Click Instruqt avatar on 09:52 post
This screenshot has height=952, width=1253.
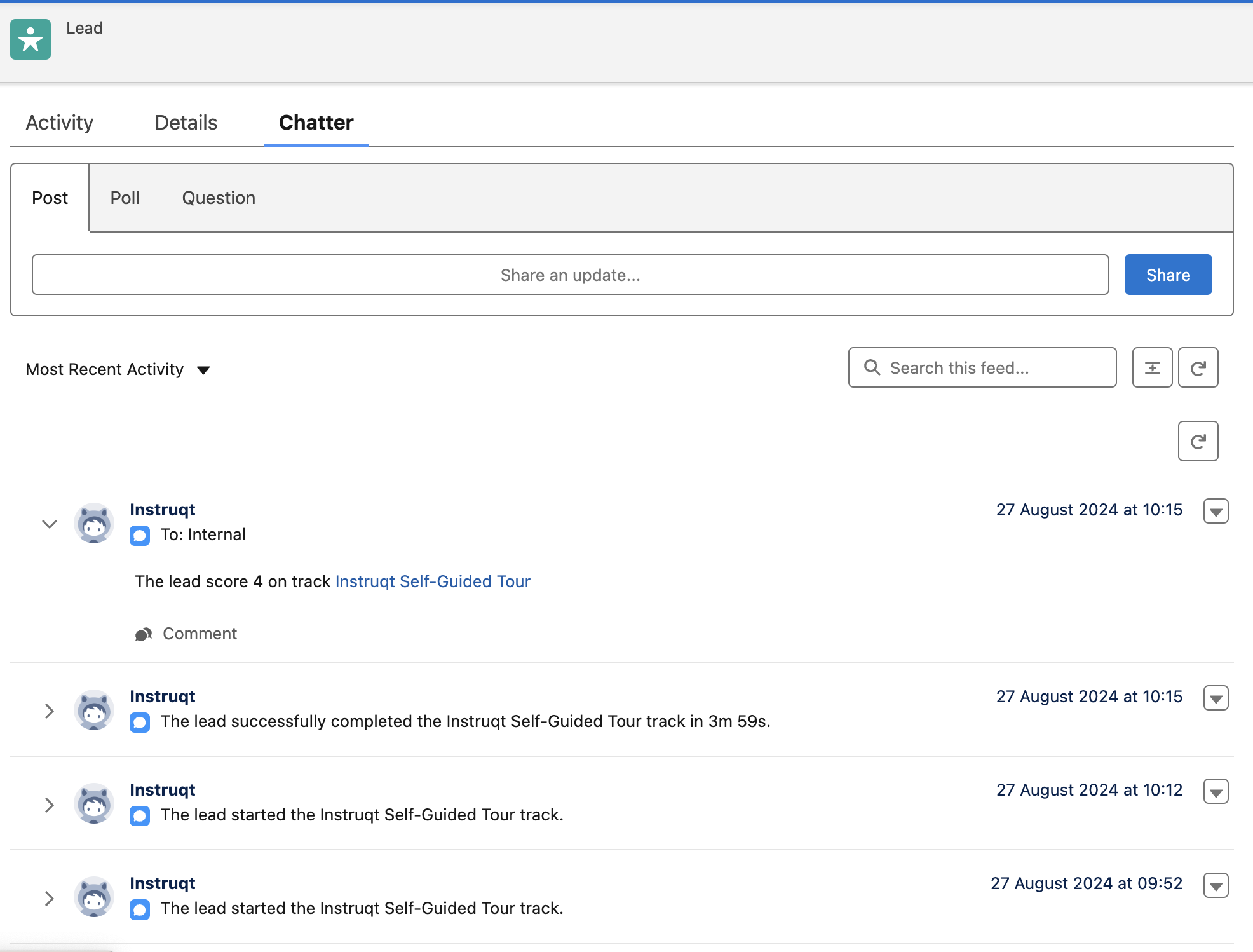[94, 897]
